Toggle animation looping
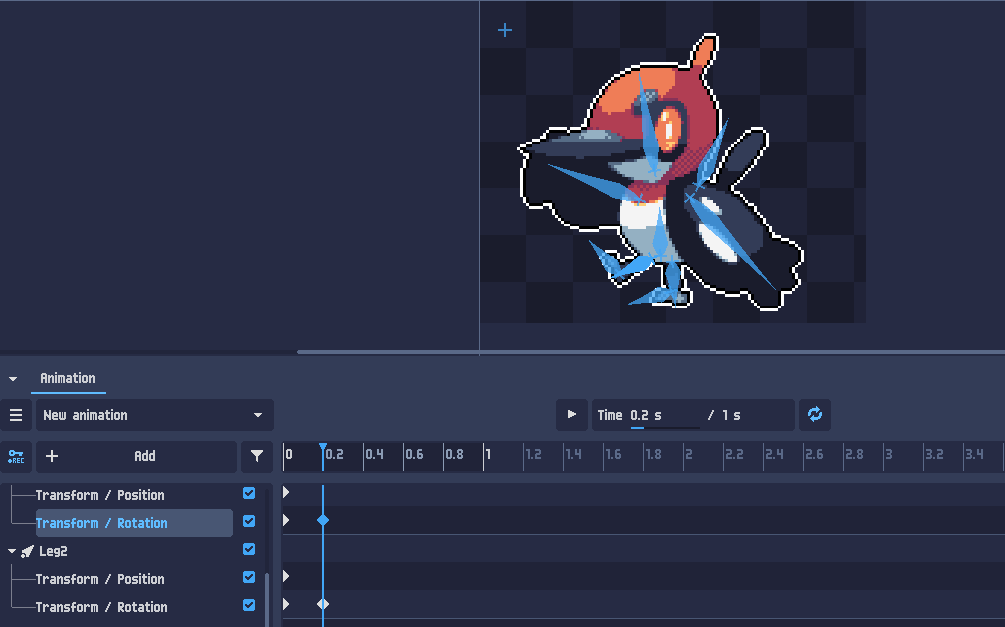This screenshot has width=1005, height=627. point(815,415)
